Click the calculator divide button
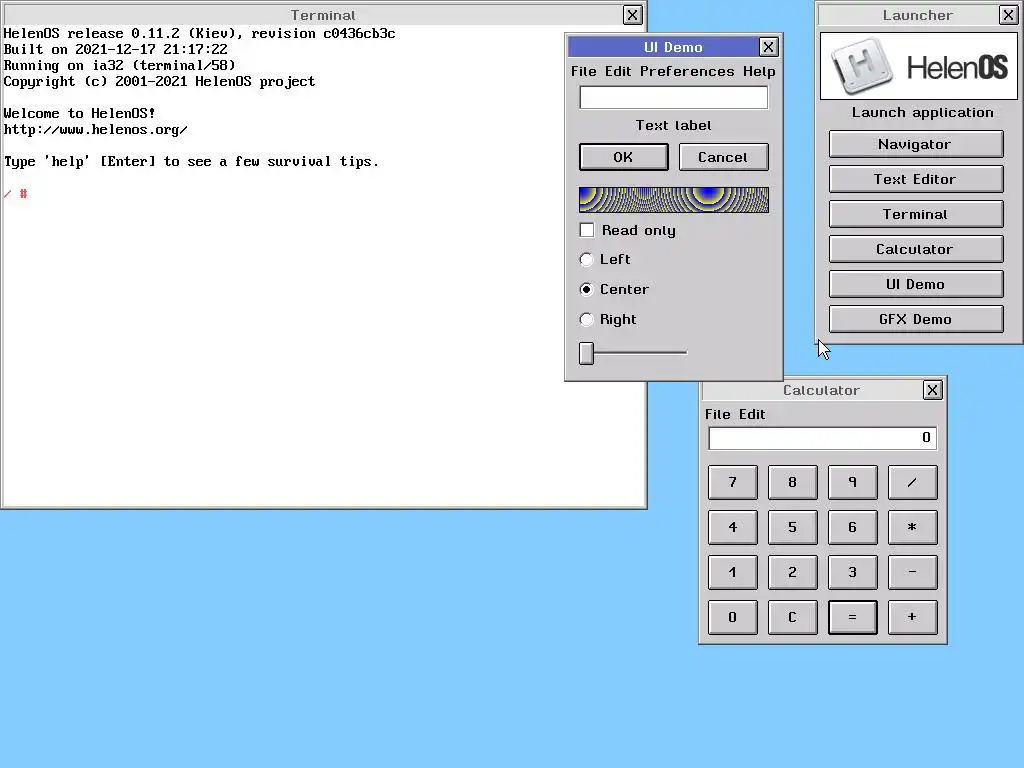Image resolution: width=1024 pixels, height=768 pixels. (x=913, y=482)
